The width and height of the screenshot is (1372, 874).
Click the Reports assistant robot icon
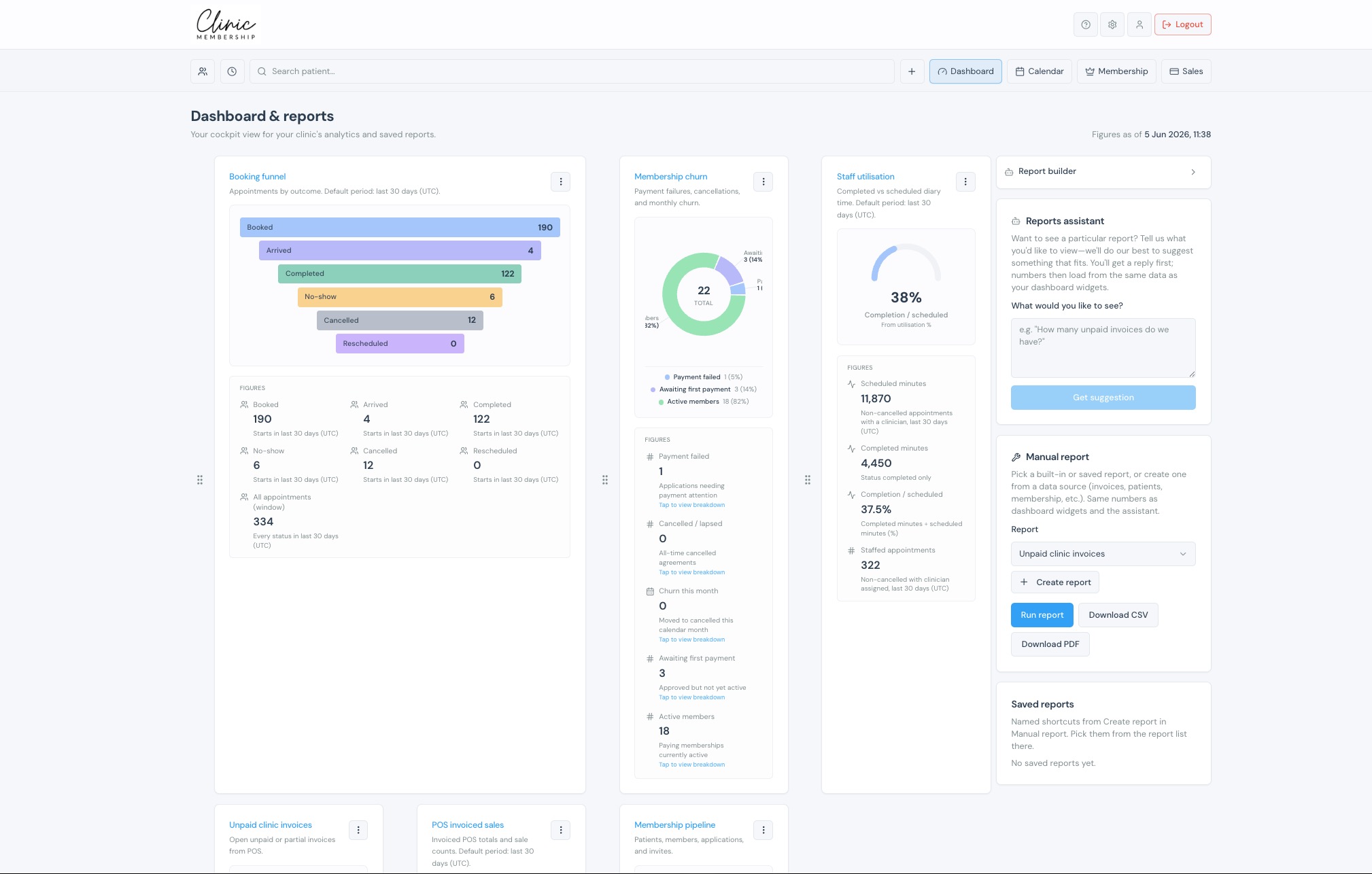[1016, 222]
